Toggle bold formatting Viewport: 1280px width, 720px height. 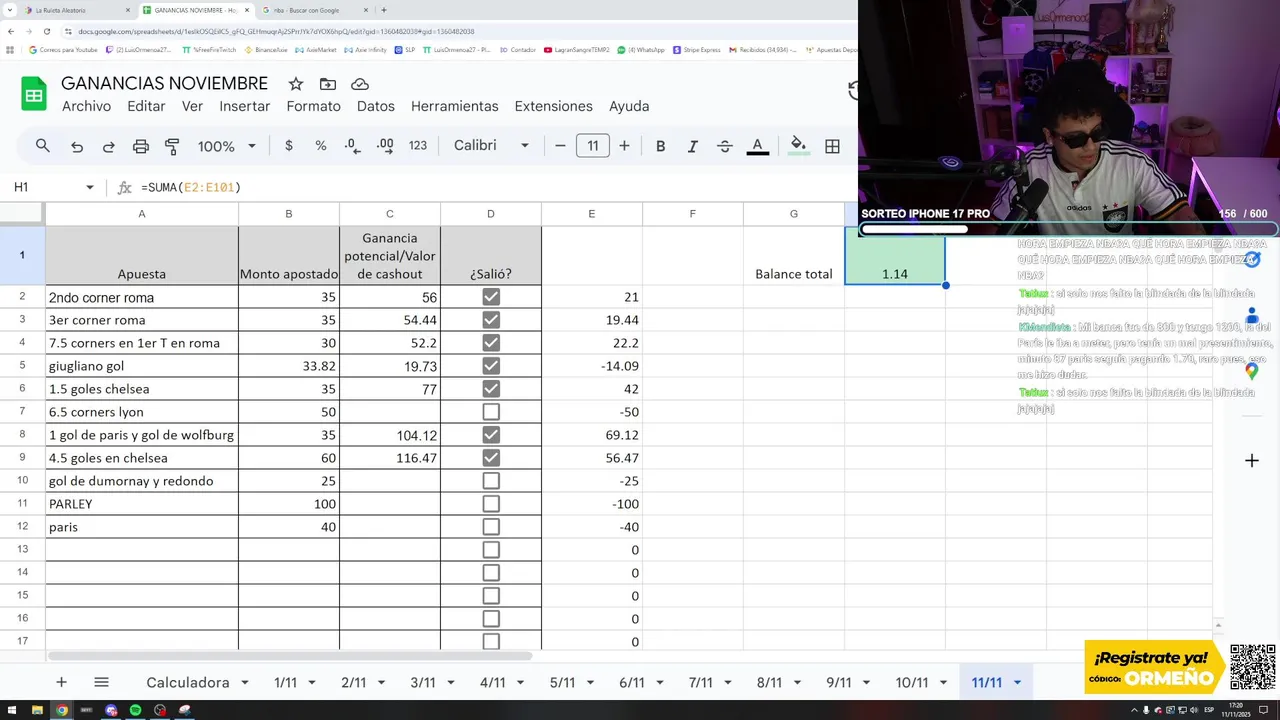click(x=660, y=146)
